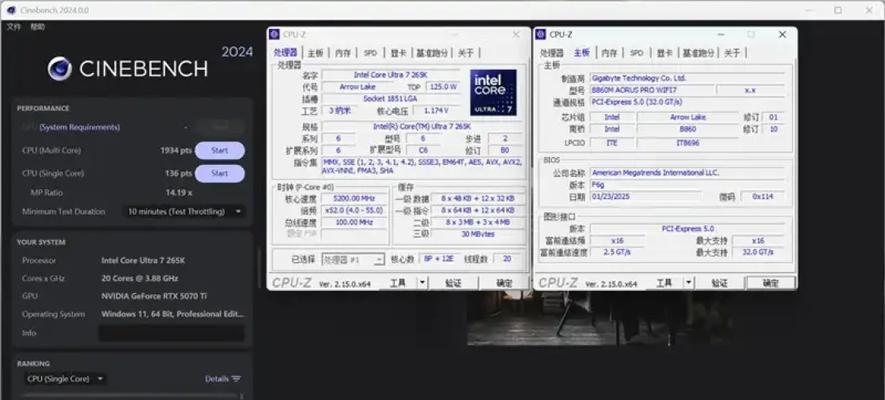Click the Intel Core Ultra 7 logo
The image size is (885, 400).
point(493,93)
